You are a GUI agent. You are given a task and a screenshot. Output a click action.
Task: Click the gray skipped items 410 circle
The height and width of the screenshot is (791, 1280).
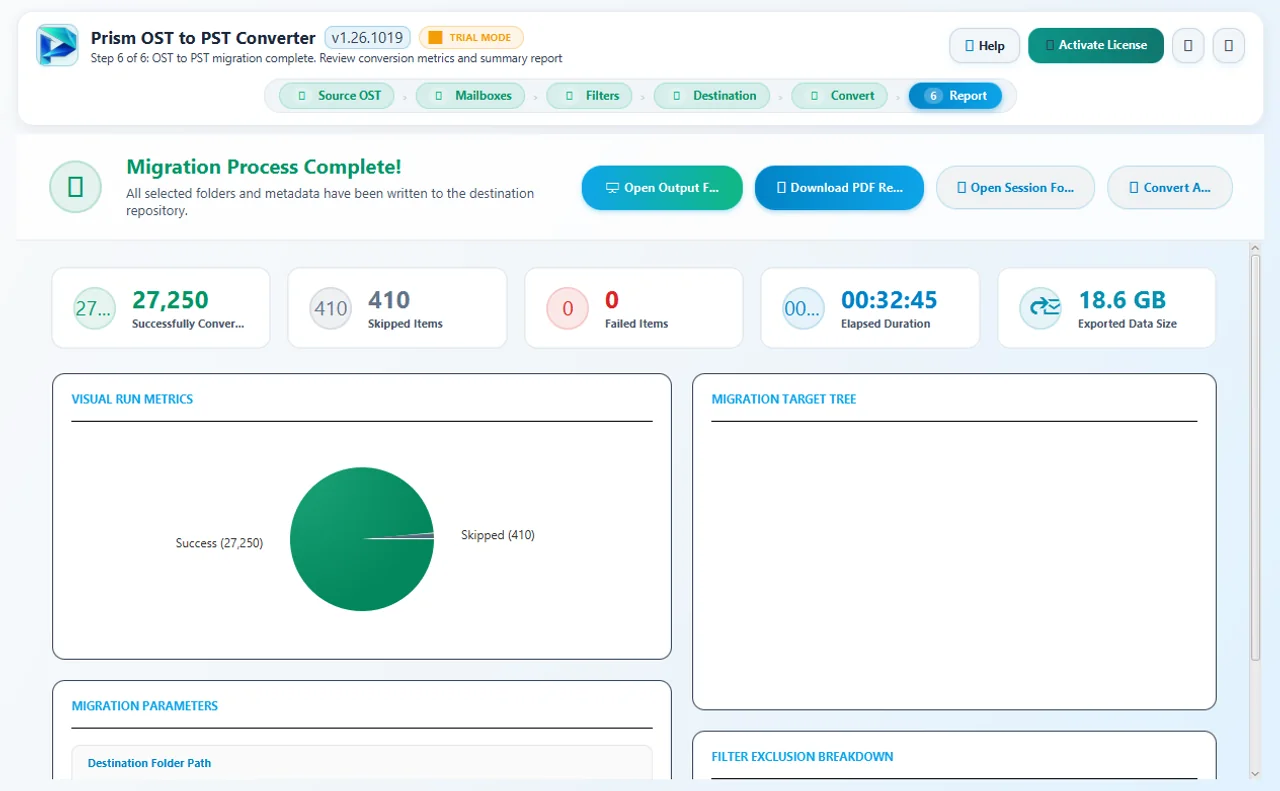(331, 308)
